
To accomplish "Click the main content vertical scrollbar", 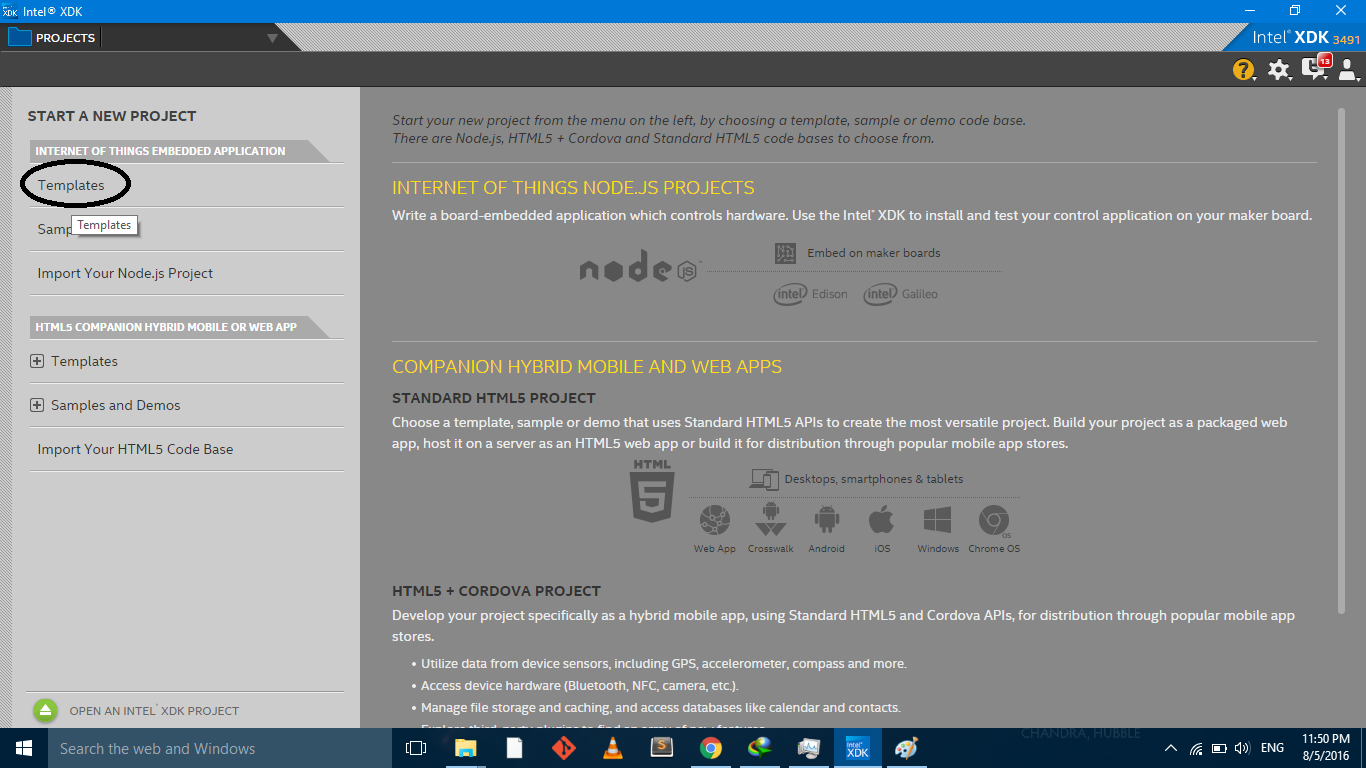I will [x=1341, y=360].
